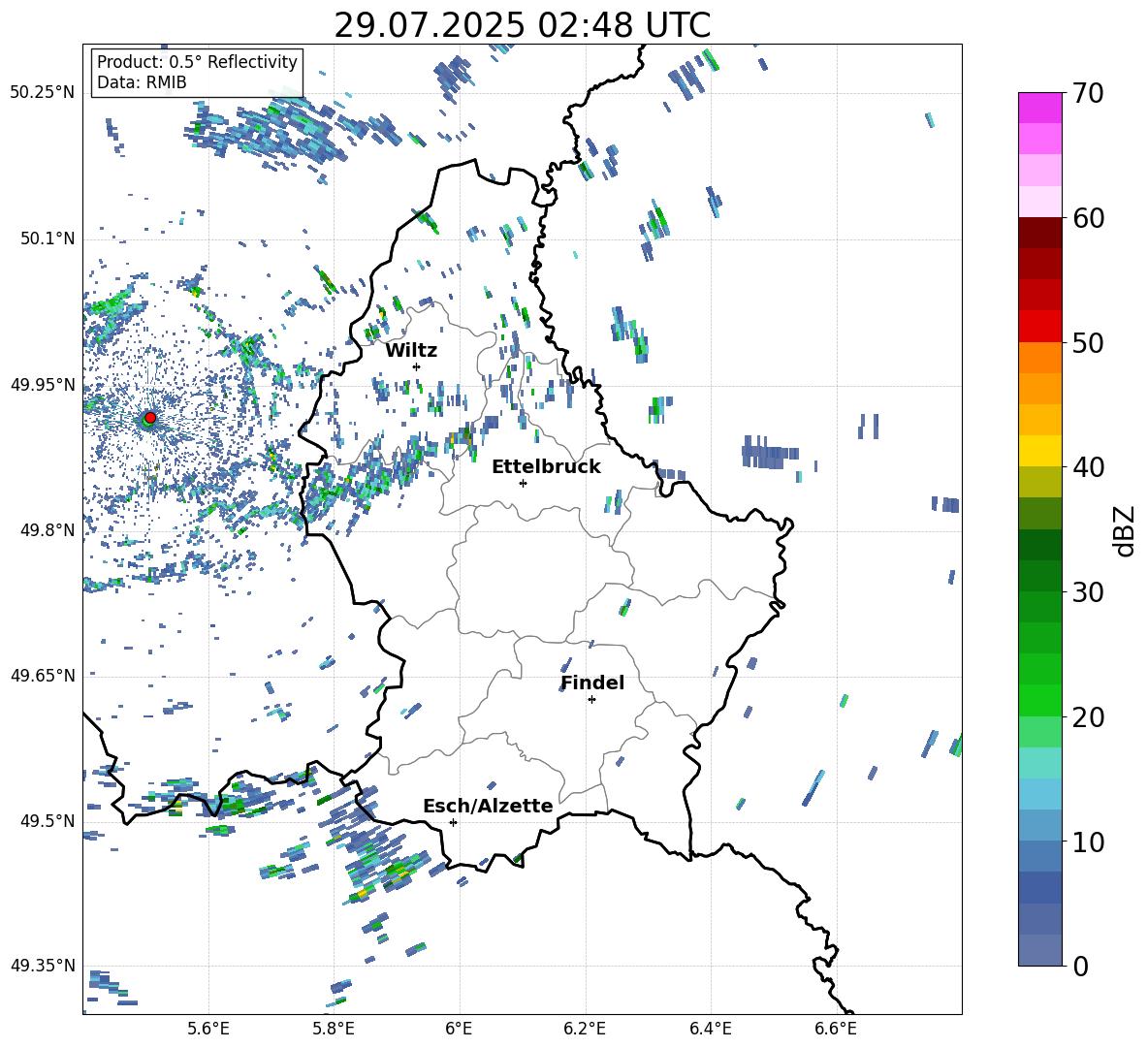Click the 50.1°N latitude label
The width and height of the screenshot is (1148, 1048).
(x=48, y=239)
